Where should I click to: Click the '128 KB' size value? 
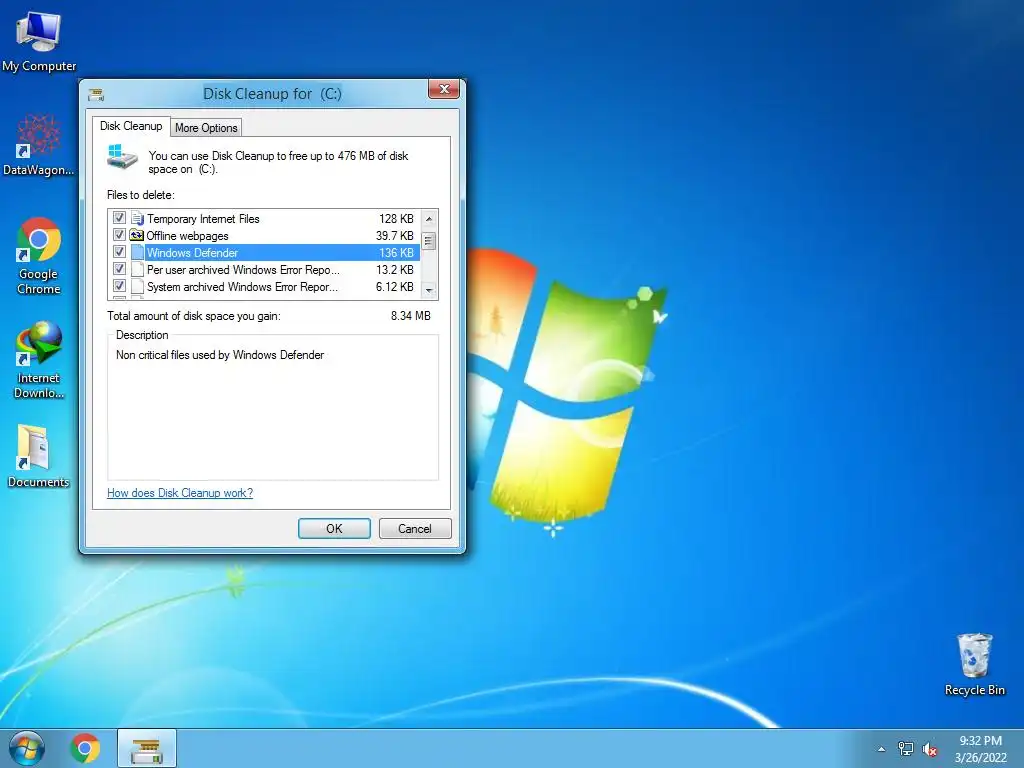(396, 219)
